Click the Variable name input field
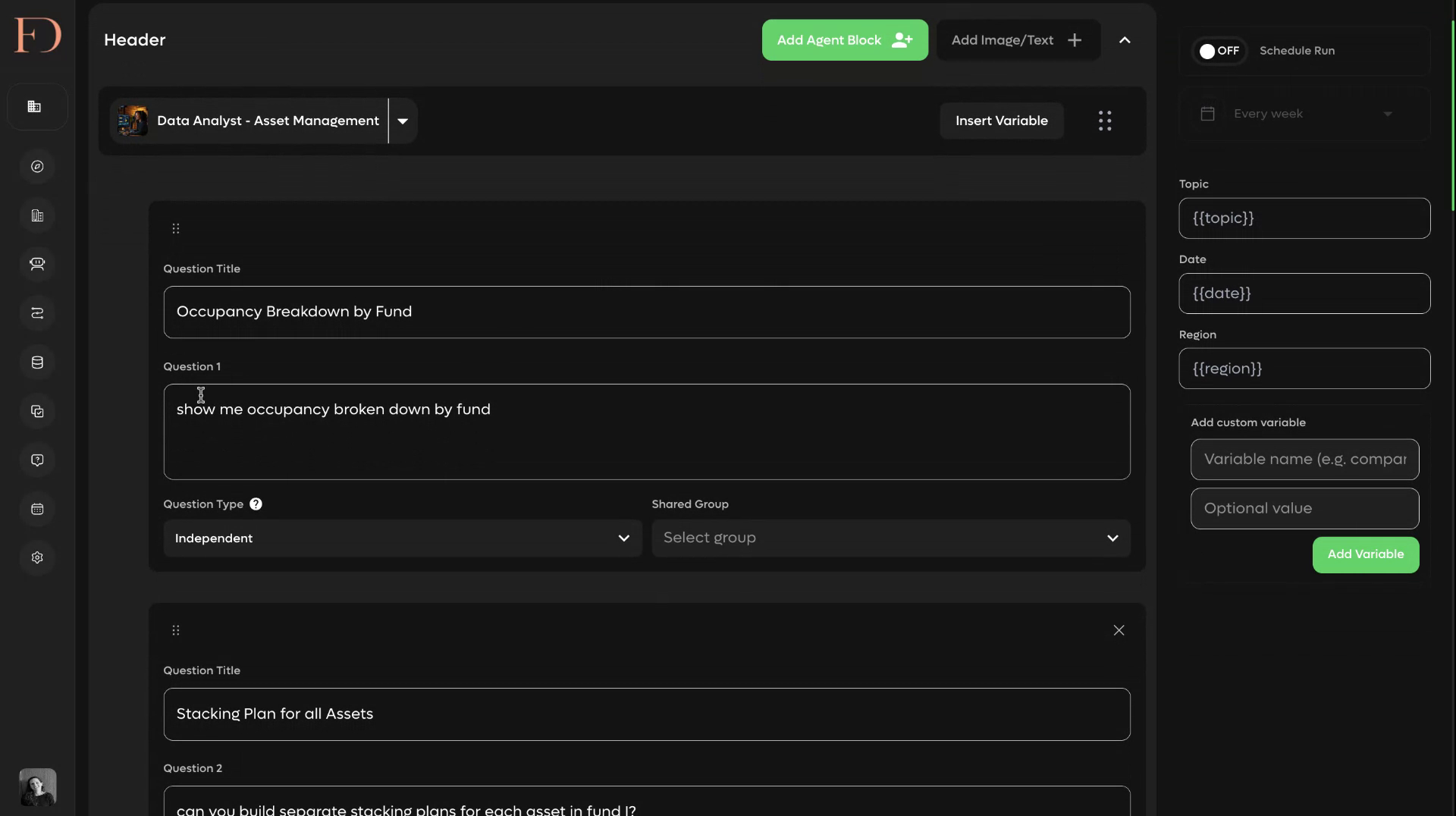The width and height of the screenshot is (1456, 816). (x=1304, y=460)
